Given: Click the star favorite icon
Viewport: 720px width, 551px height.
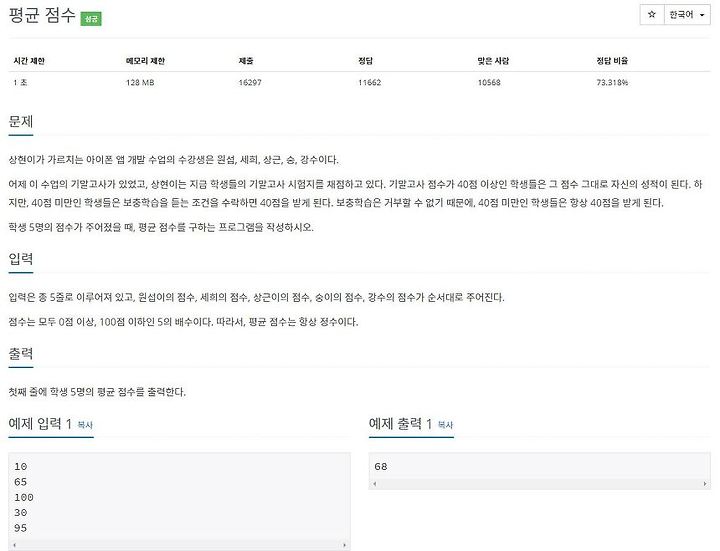Looking at the screenshot, I should [652, 15].
